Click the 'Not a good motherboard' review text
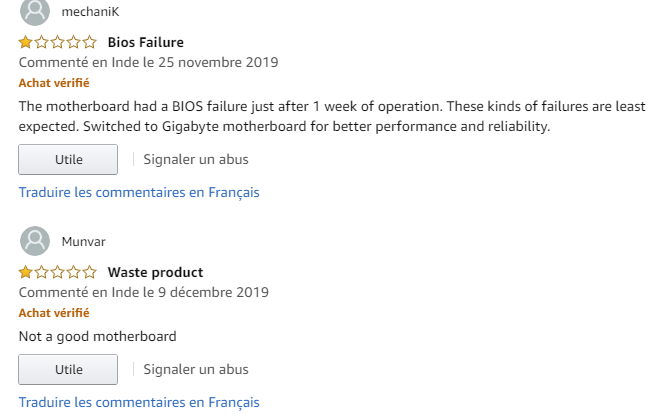This screenshot has width=655, height=414. tap(97, 336)
